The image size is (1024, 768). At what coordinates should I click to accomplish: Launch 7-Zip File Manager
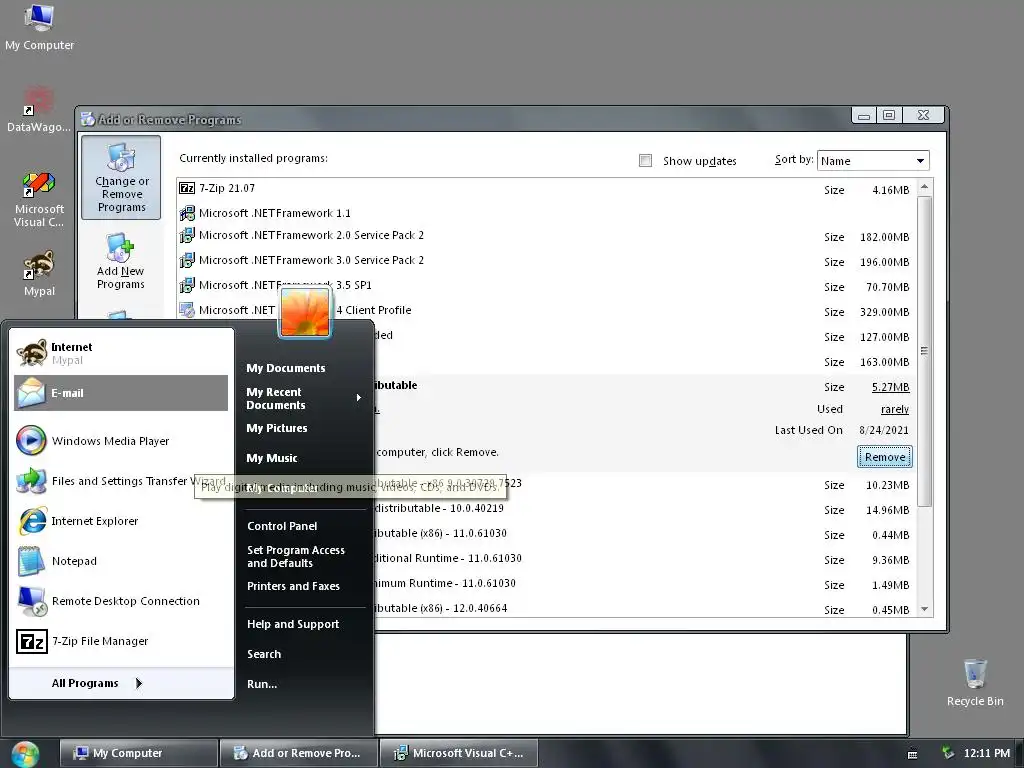tap(121, 641)
